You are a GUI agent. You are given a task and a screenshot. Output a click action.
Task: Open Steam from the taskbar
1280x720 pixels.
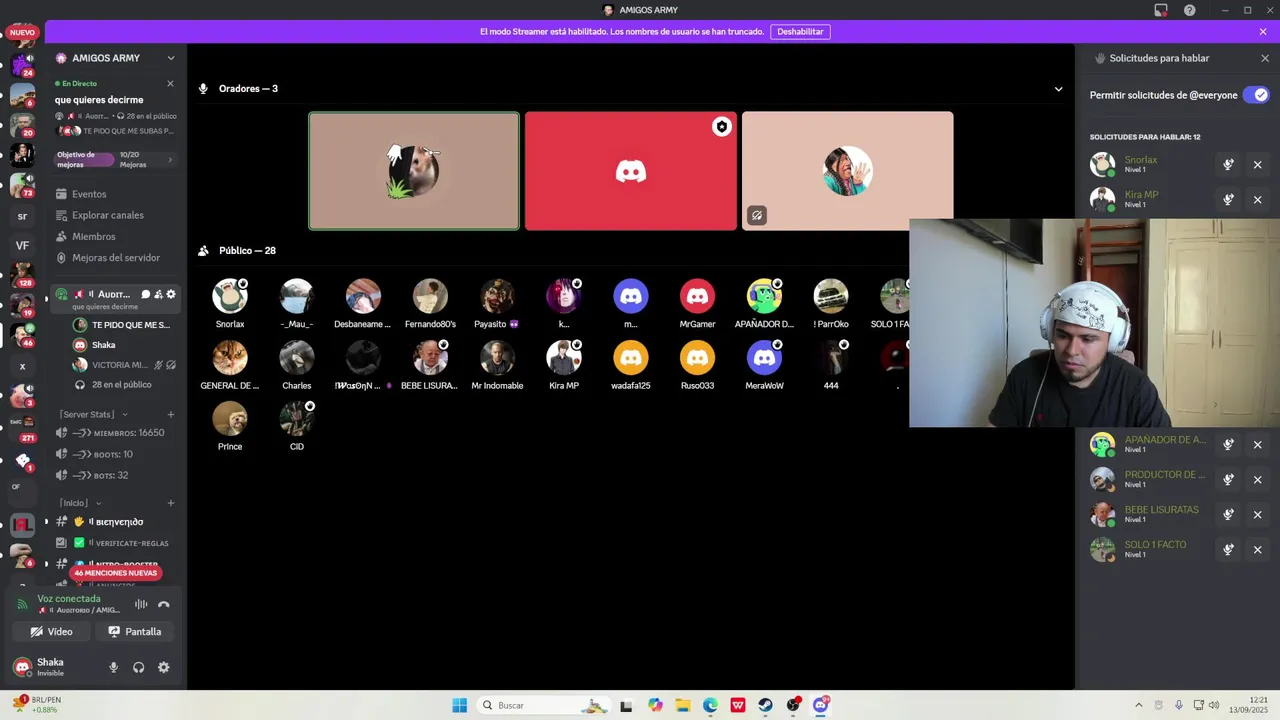765,705
